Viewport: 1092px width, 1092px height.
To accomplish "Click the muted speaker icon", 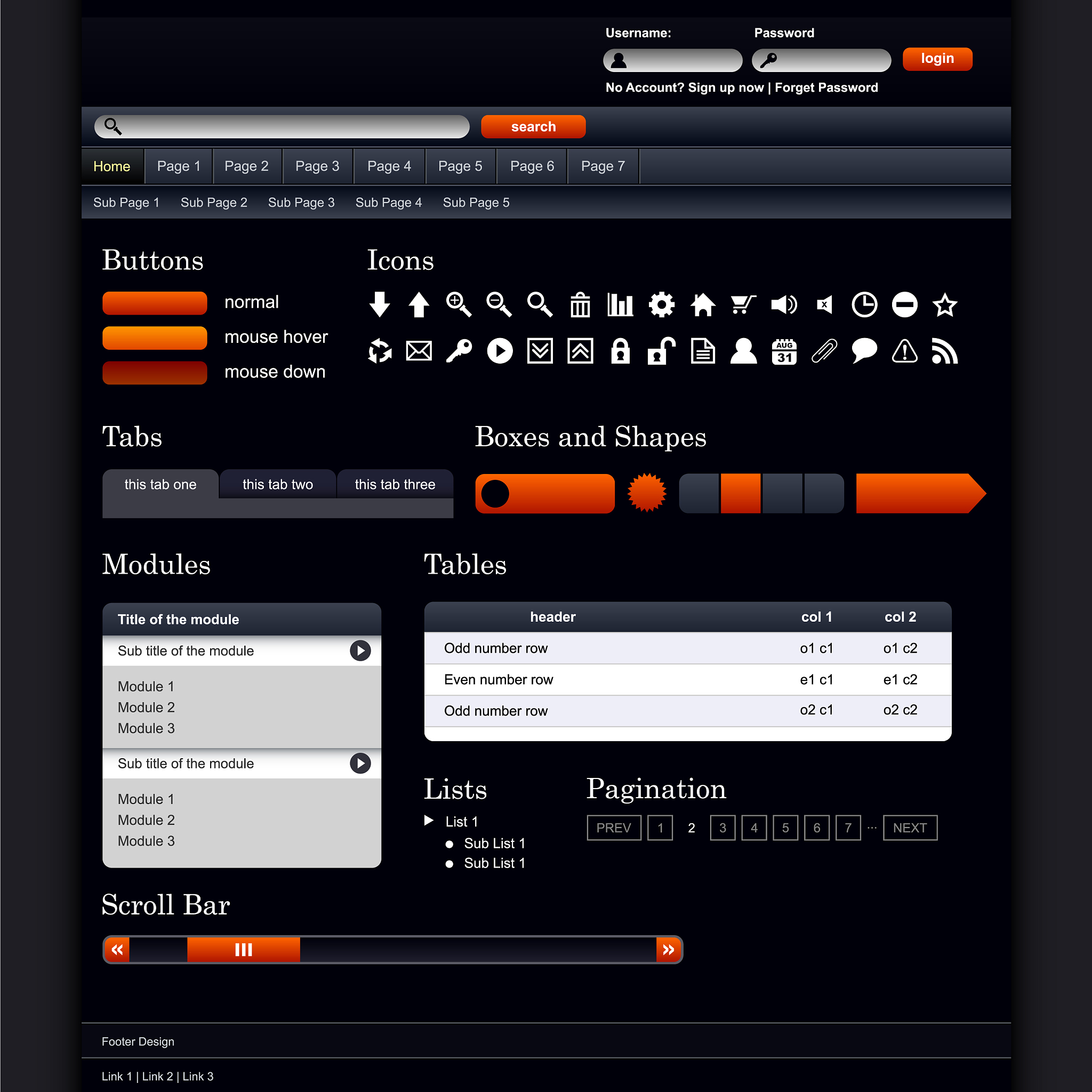I will pyautogui.click(x=824, y=305).
